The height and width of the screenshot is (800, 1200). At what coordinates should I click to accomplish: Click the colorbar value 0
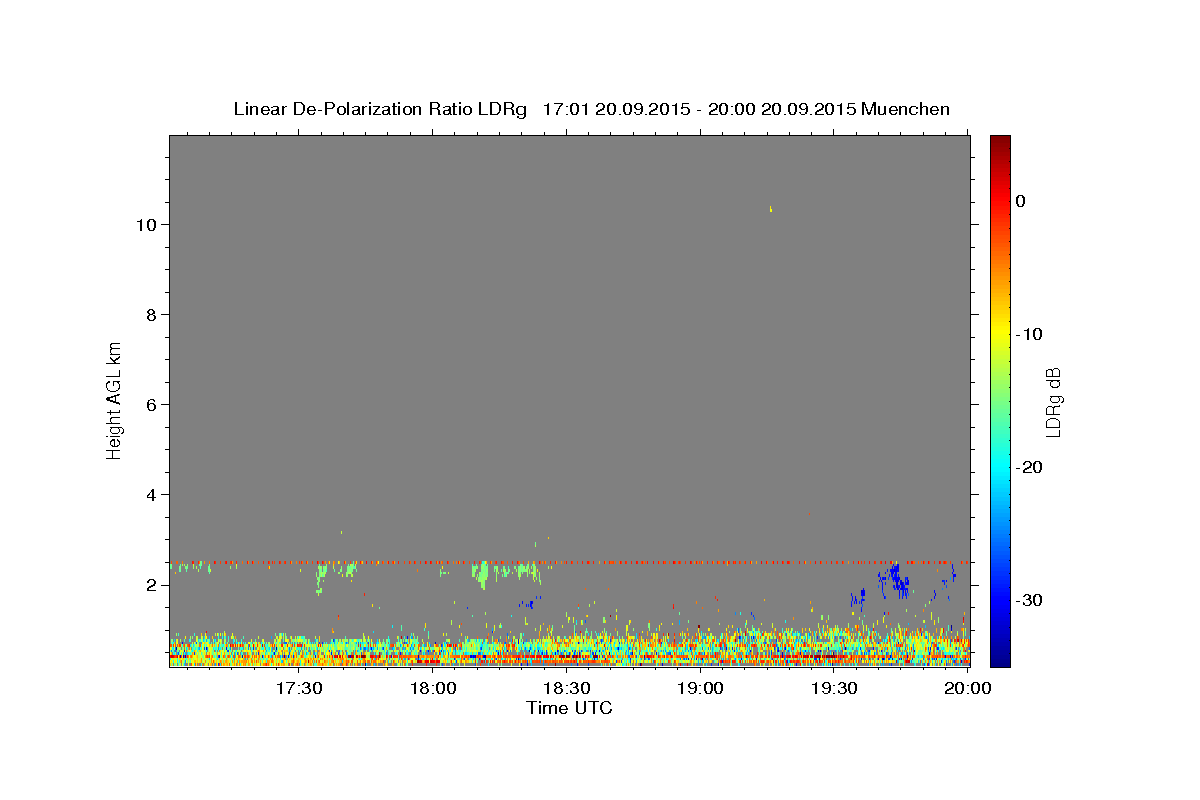pyautogui.click(x=1021, y=201)
